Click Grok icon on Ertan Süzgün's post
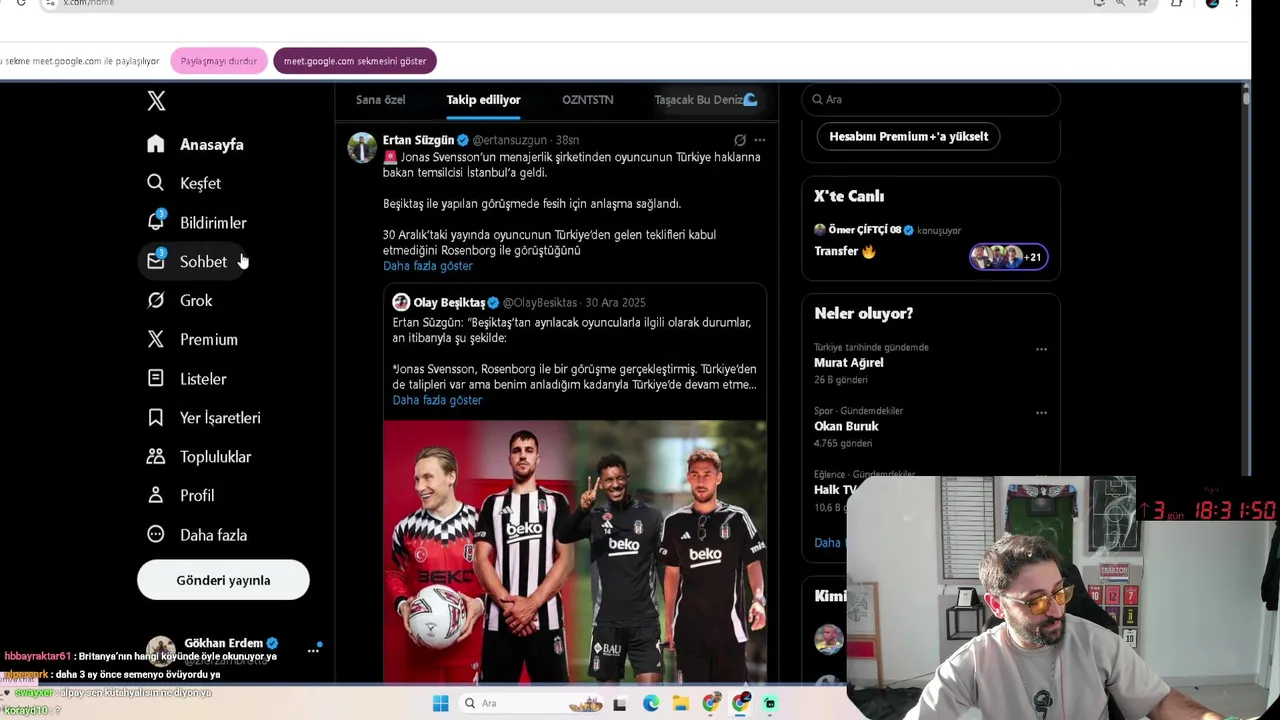Image resolution: width=1280 pixels, height=720 pixels. 740,140
